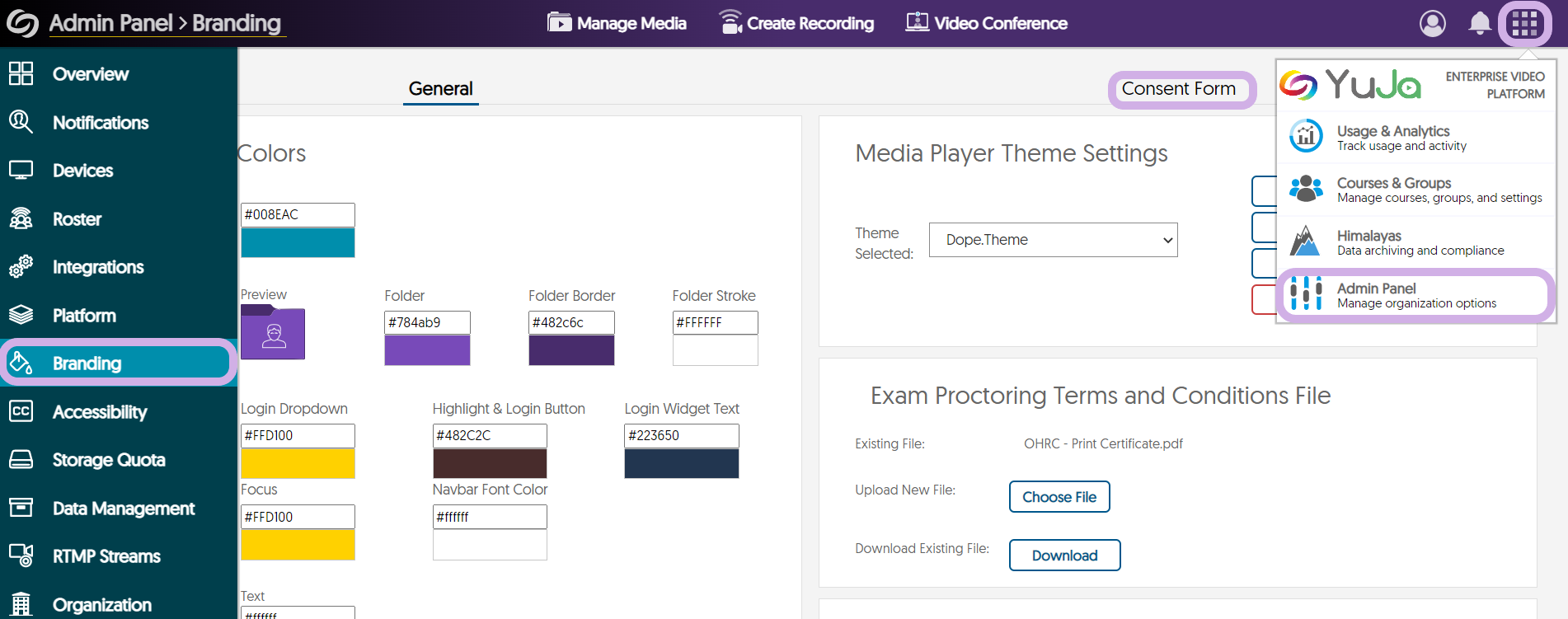Image resolution: width=1568 pixels, height=619 pixels.
Task: Click the purple Folder color swatch
Action: (x=427, y=350)
